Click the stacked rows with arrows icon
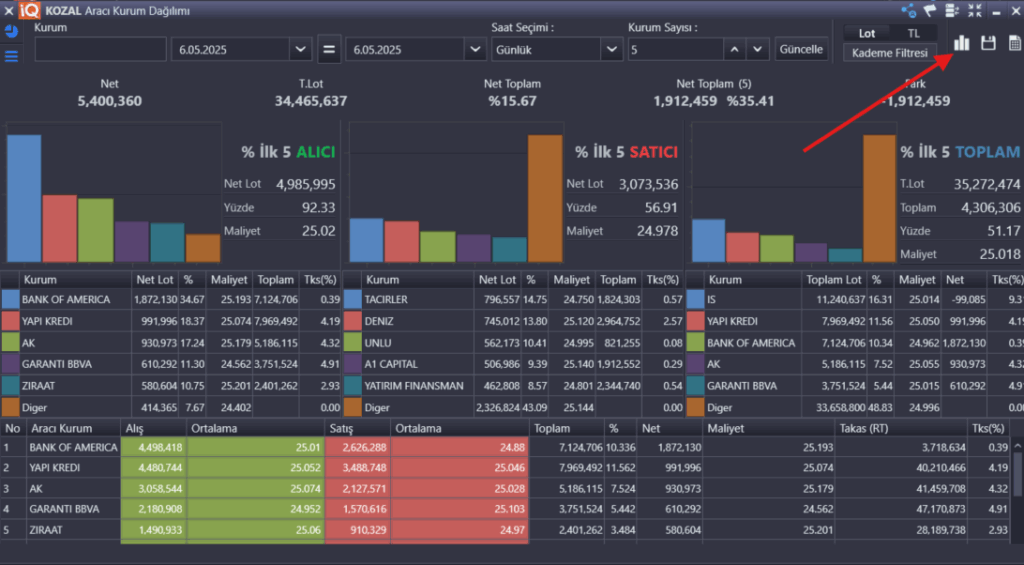The height and width of the screenshot is (565, 1024). pyautogui.click(x=952, y=10)
